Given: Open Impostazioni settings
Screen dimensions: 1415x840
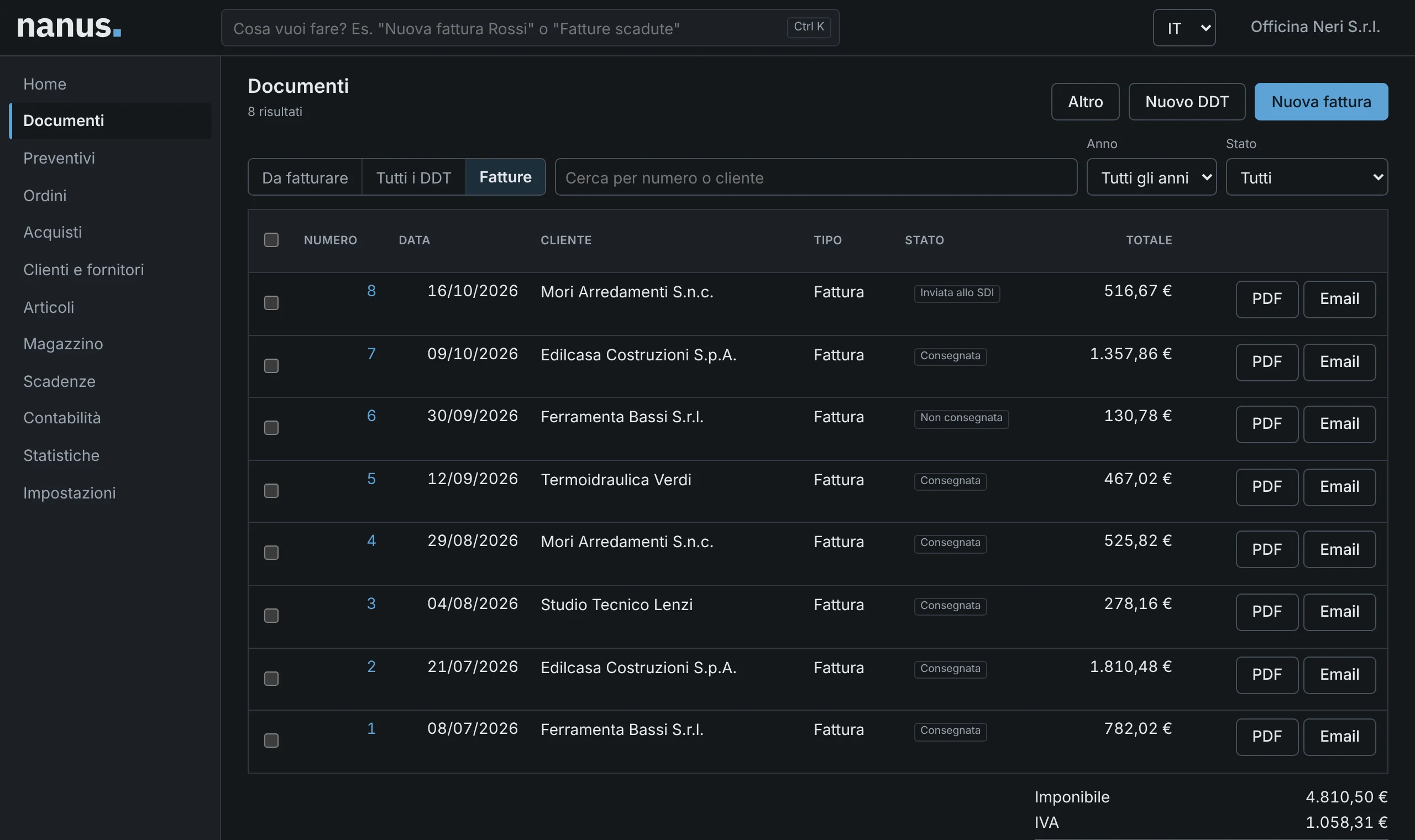Looking at the screenshot, I should [x=111, y=492].
